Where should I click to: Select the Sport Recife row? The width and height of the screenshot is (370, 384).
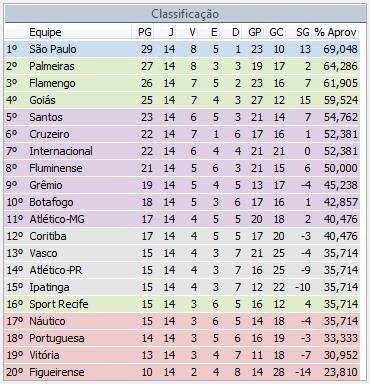(x=182, y=304)
